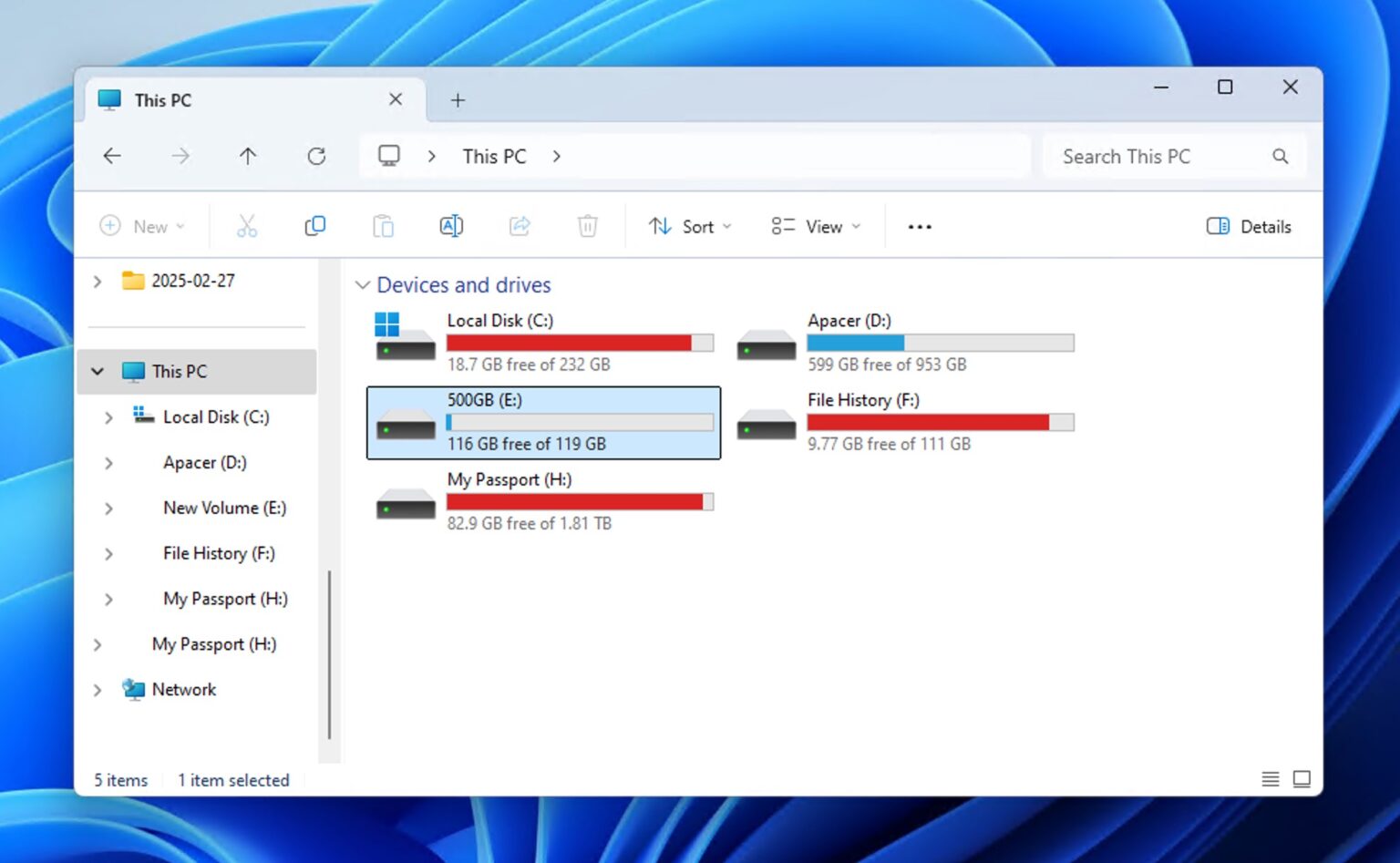
Task: Switch to large thumbnails view at bottom right
Action: tap(1302, 779)
